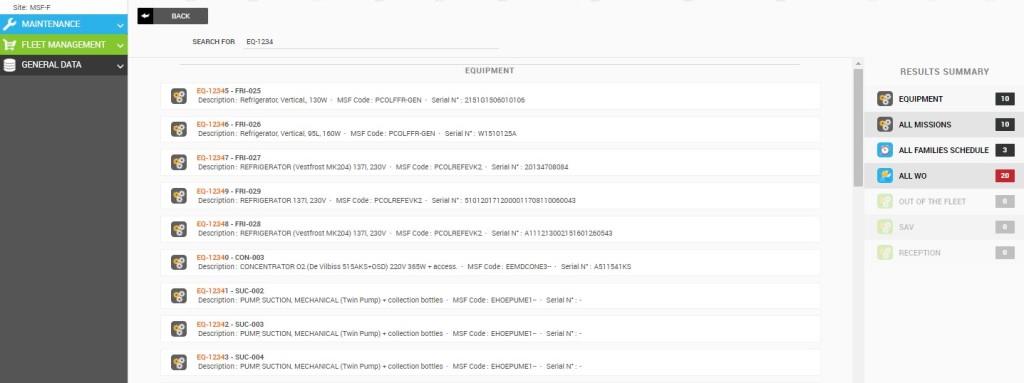
Task: Click the equipment icon for EQ-12348 FRI-028
Action: coord(179,229)
